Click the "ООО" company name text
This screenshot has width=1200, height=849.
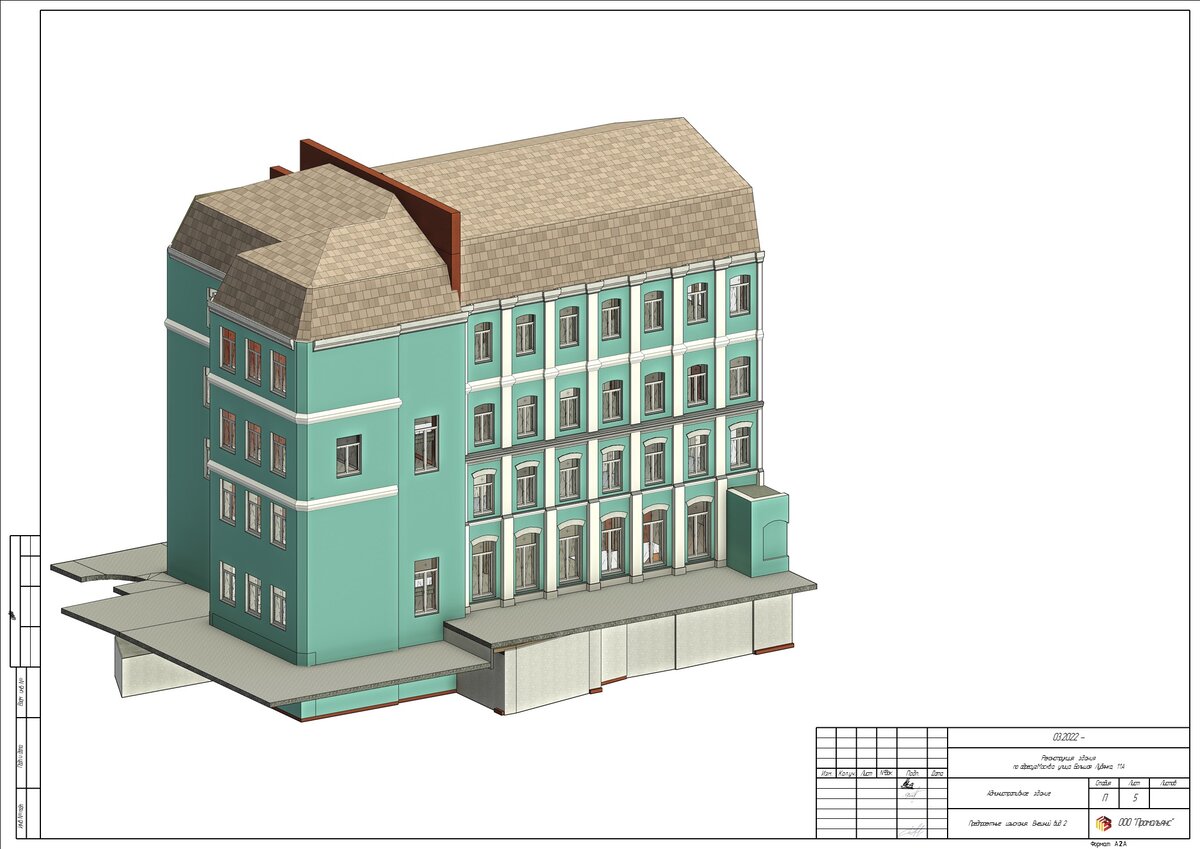pyautogui.click(x=1145, y=822)
